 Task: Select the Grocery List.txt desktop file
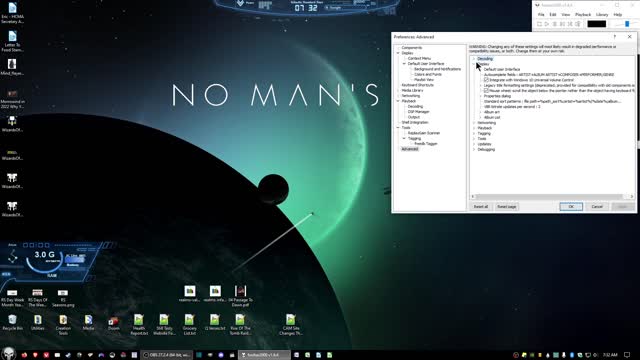[x=189, y=325]
